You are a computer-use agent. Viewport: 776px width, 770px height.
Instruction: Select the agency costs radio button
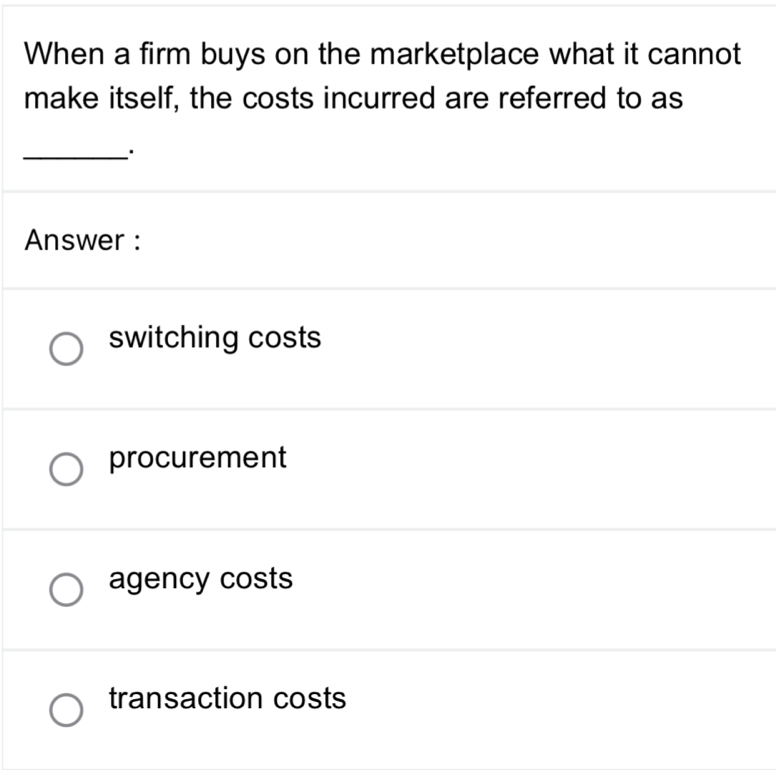coord(67,590)
